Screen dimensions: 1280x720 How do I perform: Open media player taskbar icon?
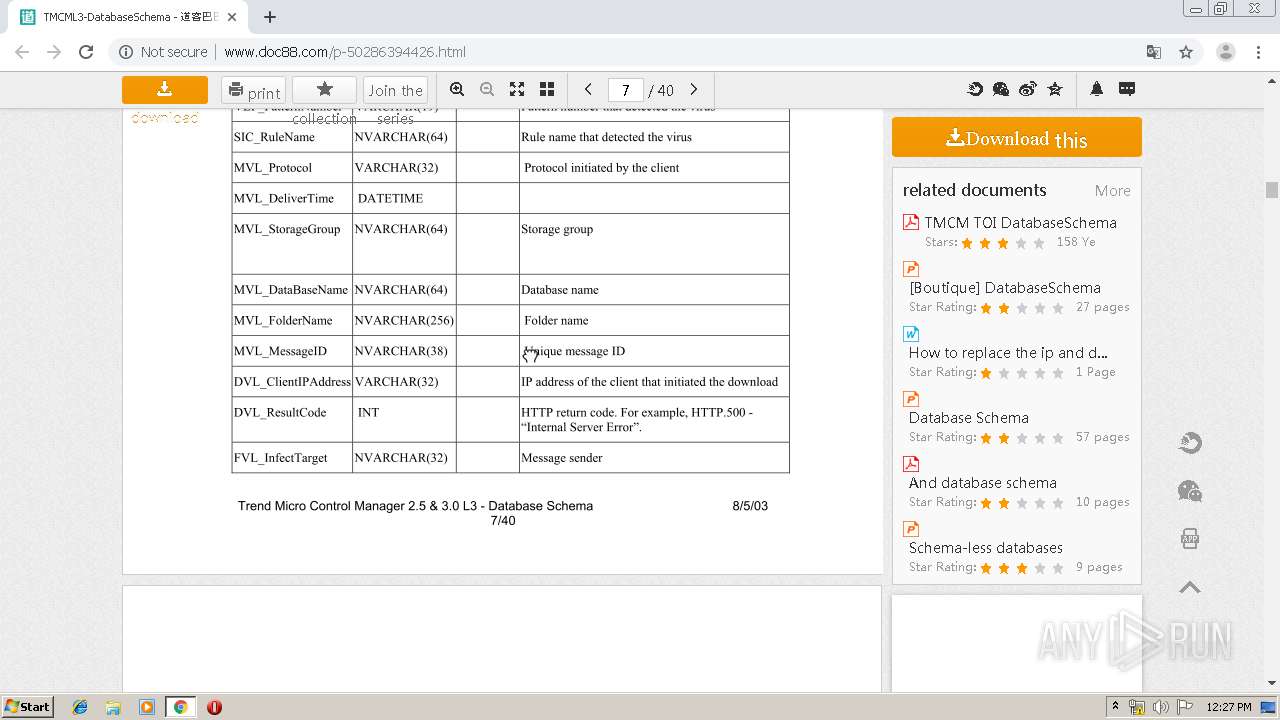click(x=147, y=707)
